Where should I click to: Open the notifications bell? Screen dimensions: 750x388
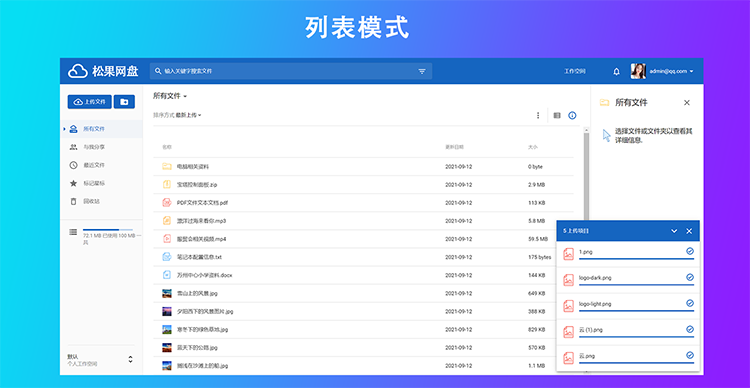tap(617, 71)
